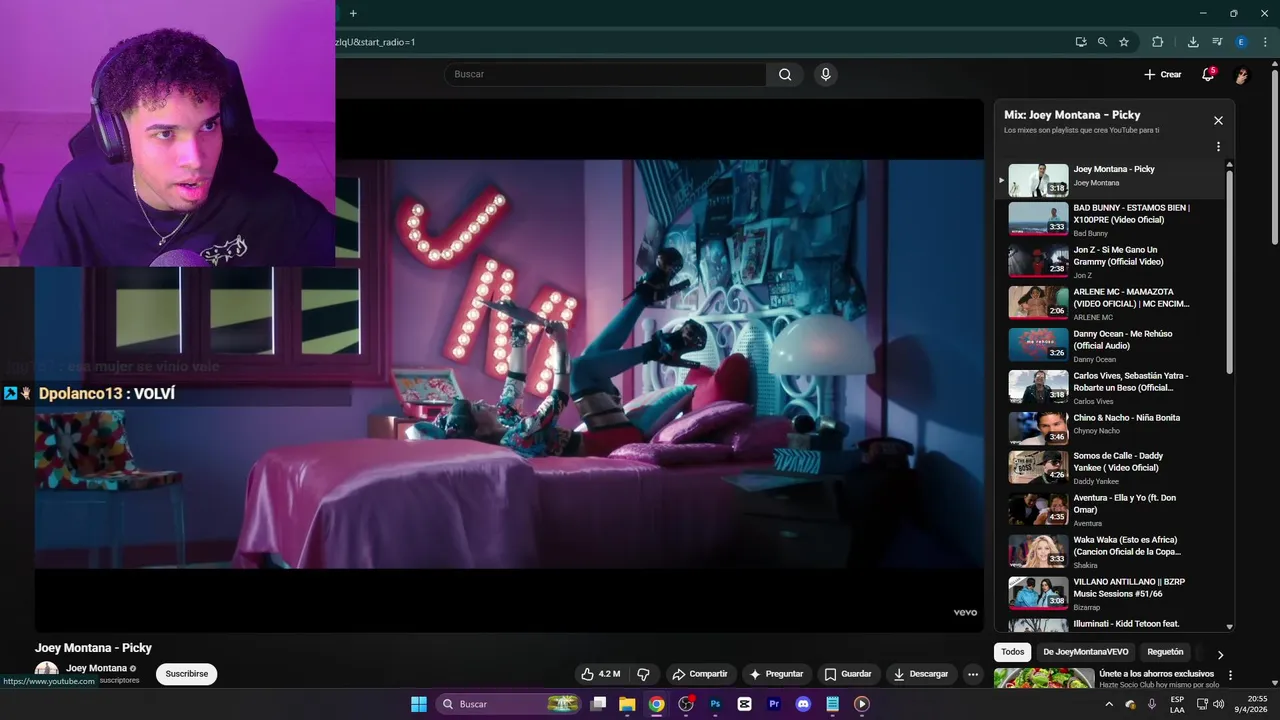Click the Chrome zoom magnifier icon
The image size is (1280, 720).
[x=1102, y=42]
